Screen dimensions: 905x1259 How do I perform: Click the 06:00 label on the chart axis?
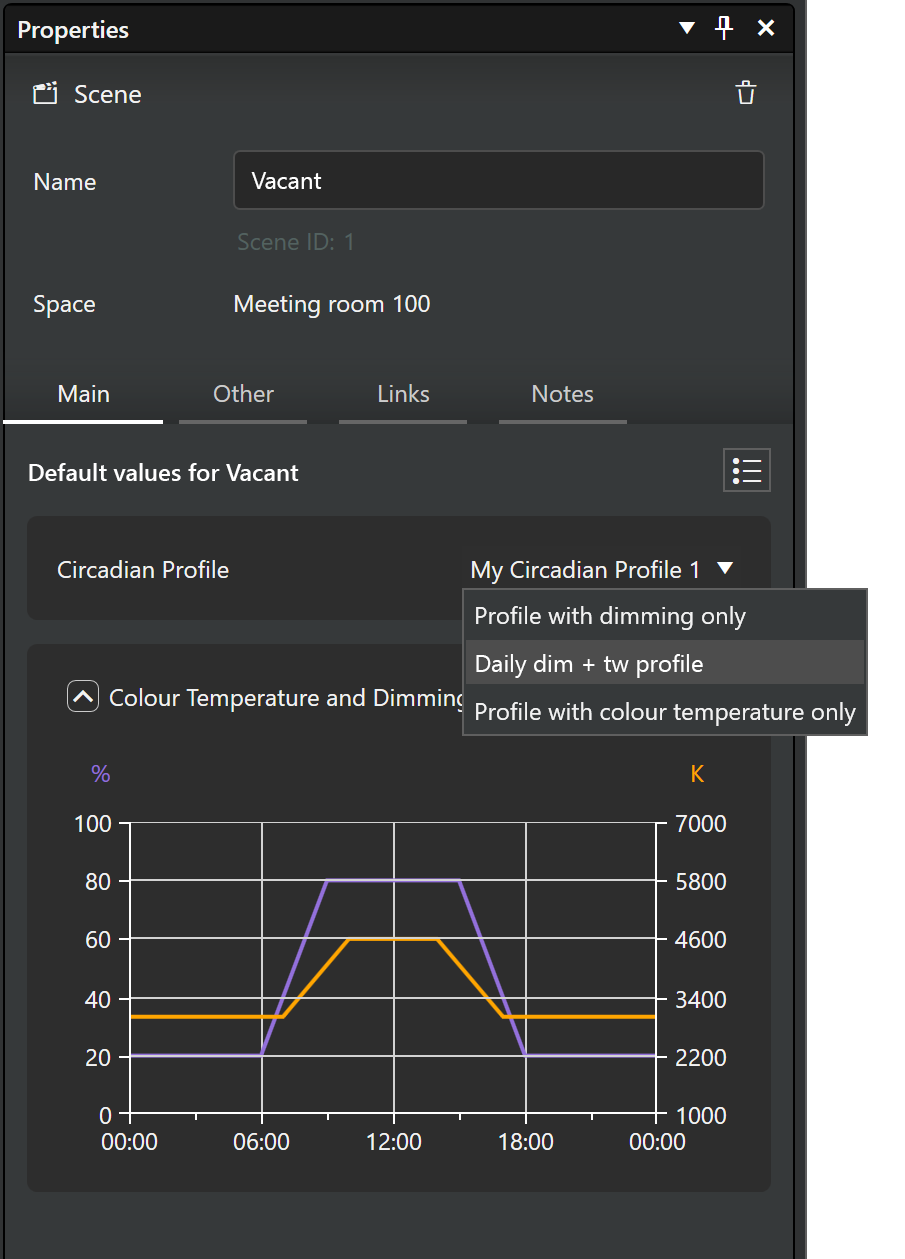coord(262,1142)
